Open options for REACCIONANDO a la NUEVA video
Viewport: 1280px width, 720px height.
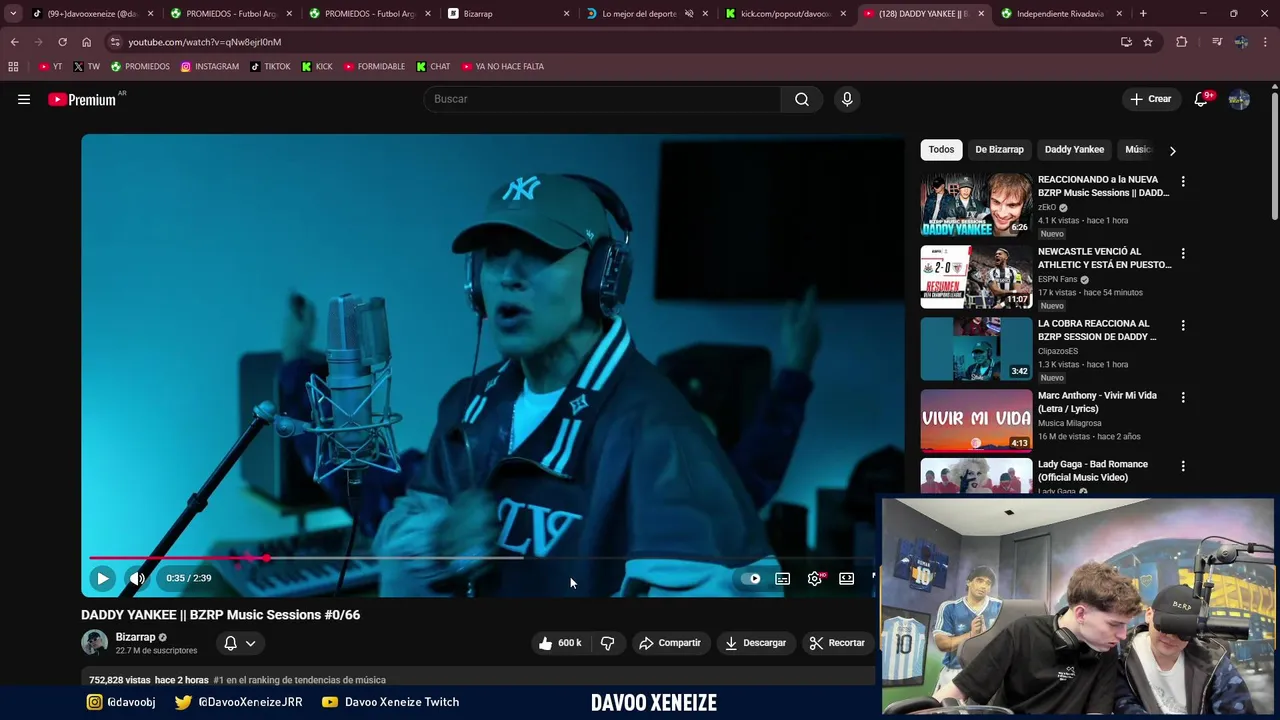[x=1183, y=182]
